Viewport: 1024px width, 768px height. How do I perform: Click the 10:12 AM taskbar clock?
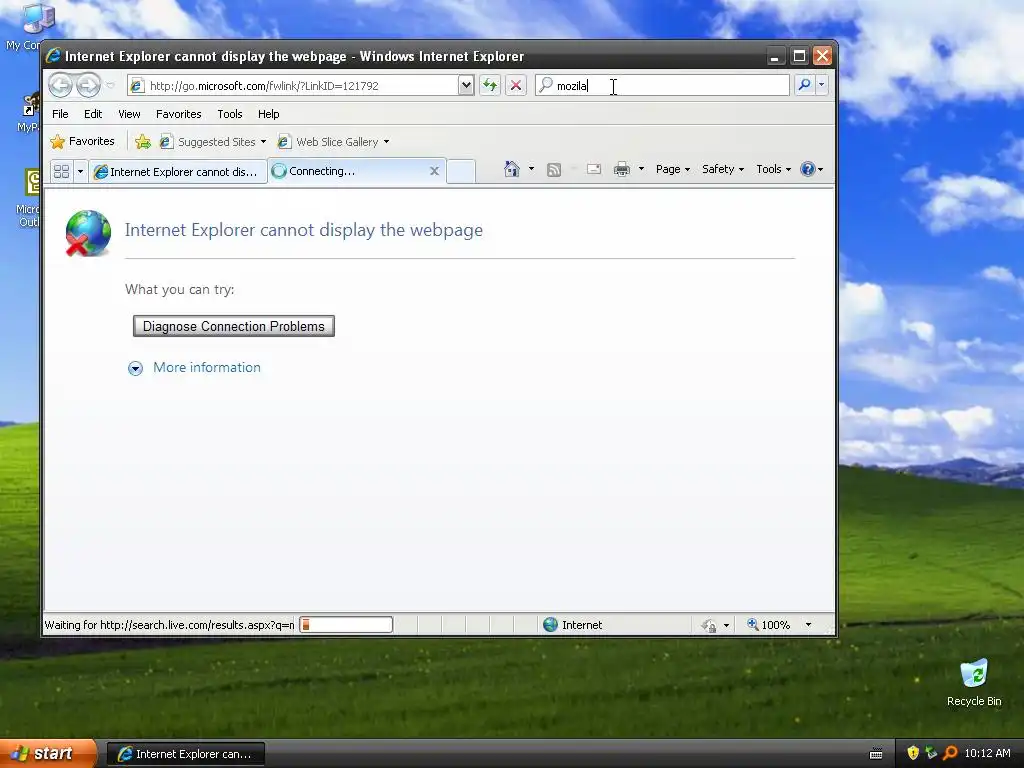[x=987, y=753]
